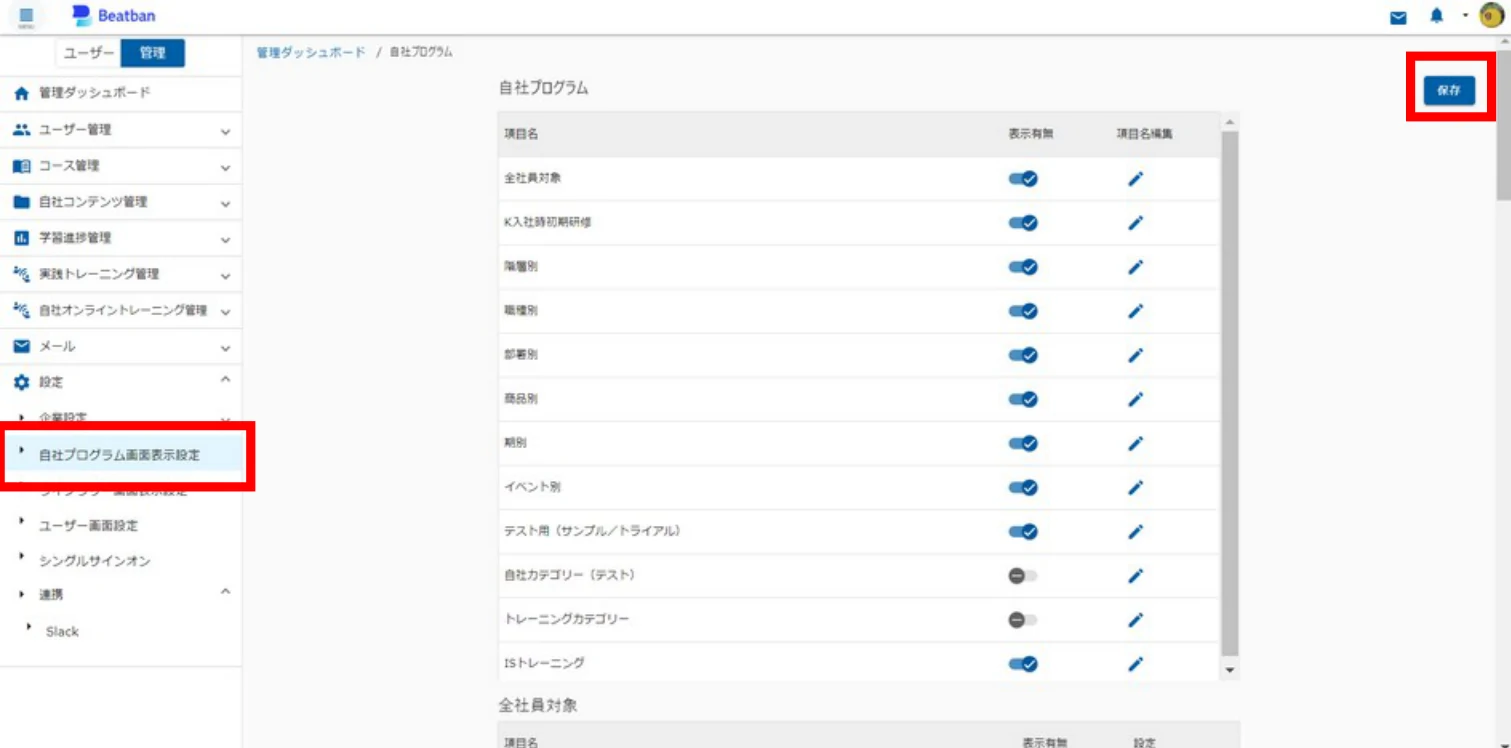
Task: Turn off display toggle for 全社員対象
Action: [1023, 179]
